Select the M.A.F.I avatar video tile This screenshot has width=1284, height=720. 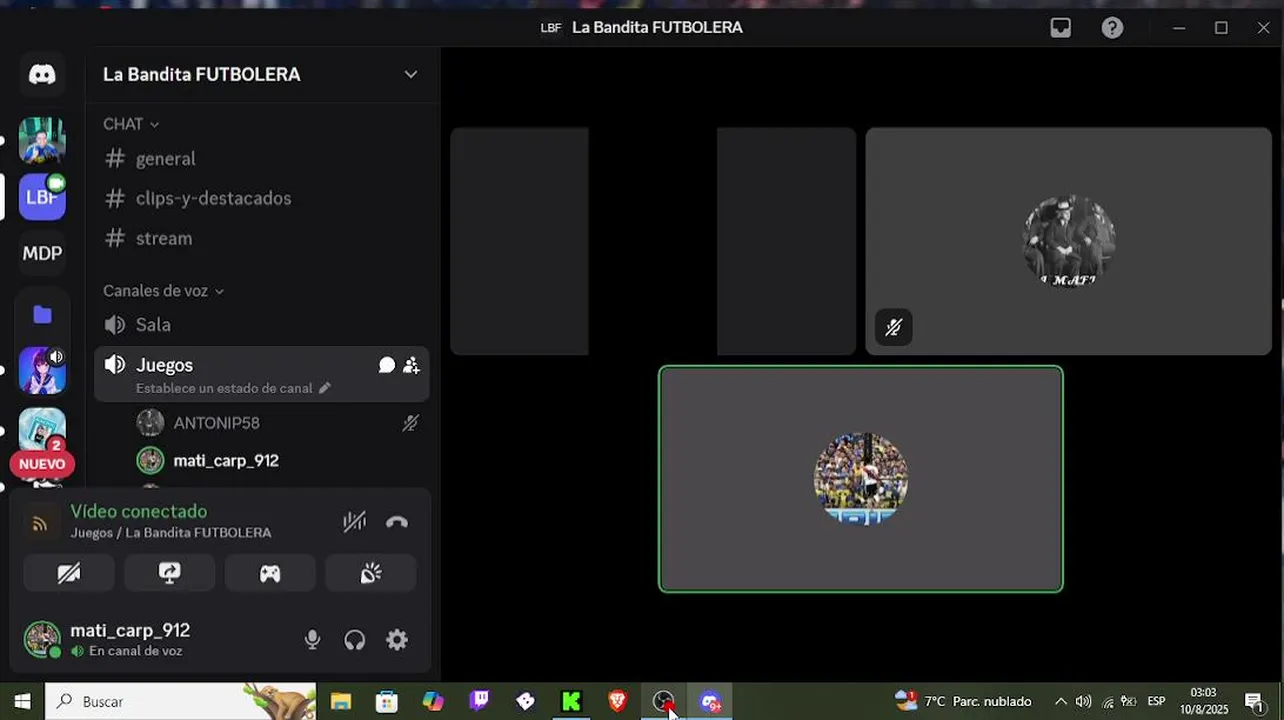click(1069, 241)
